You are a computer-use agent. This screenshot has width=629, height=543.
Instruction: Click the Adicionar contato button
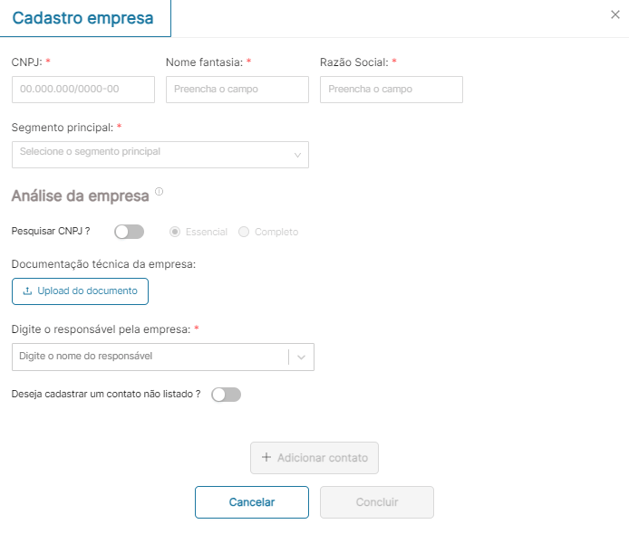click(x=314, y=458)
